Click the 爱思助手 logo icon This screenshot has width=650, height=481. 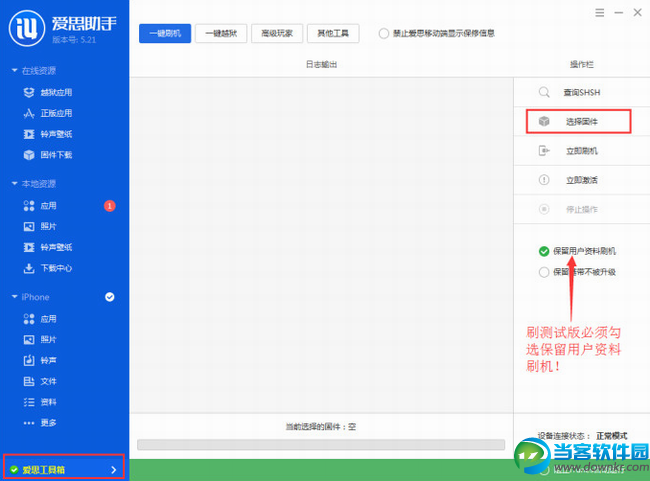(27, 28)
